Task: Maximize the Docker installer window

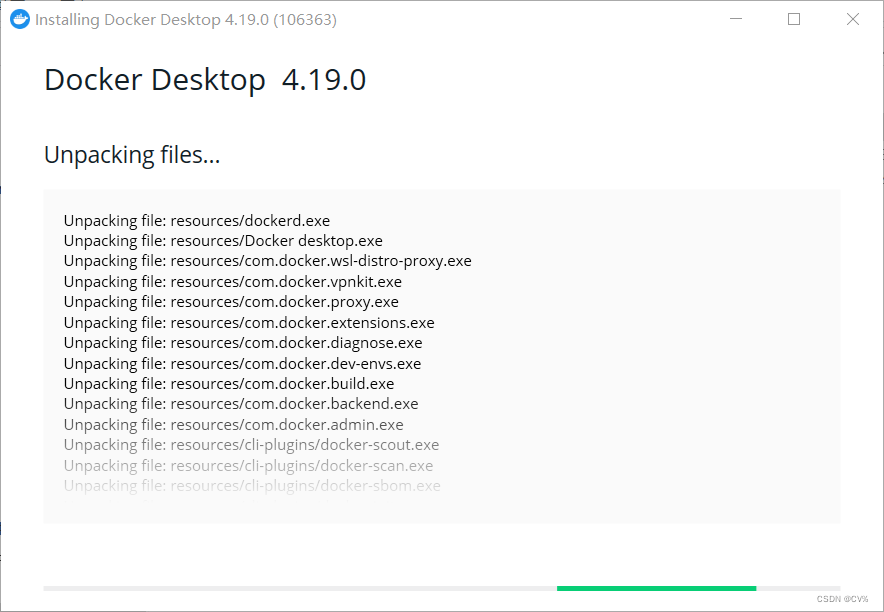Action: [x=794, y=19]
